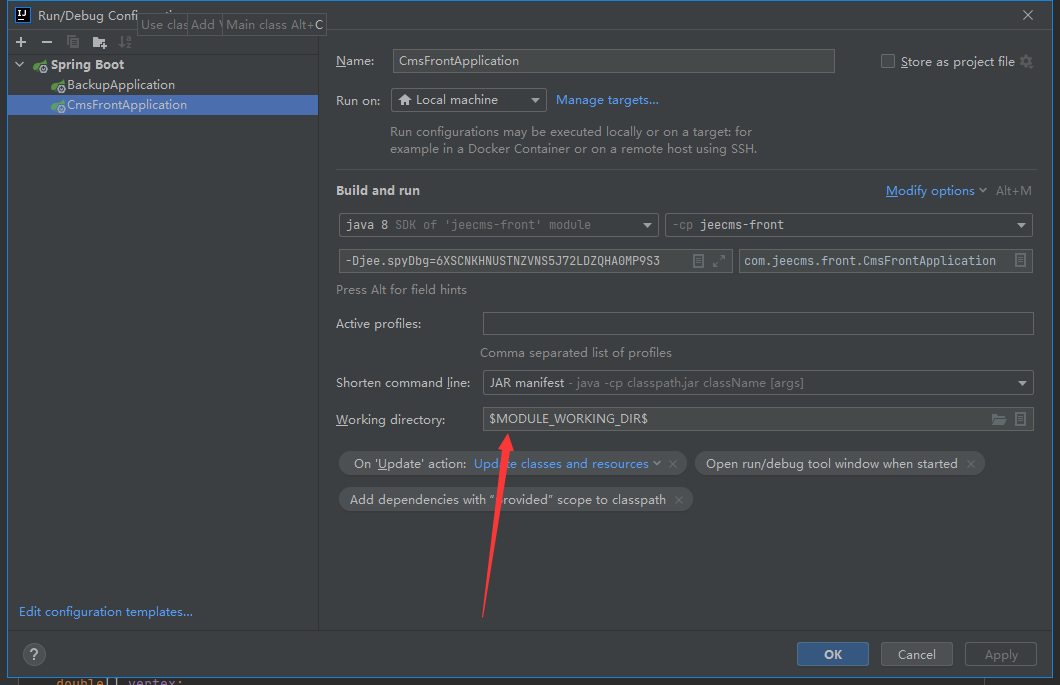Open the java 8 SDK dropdown

[x=498, y=225]
